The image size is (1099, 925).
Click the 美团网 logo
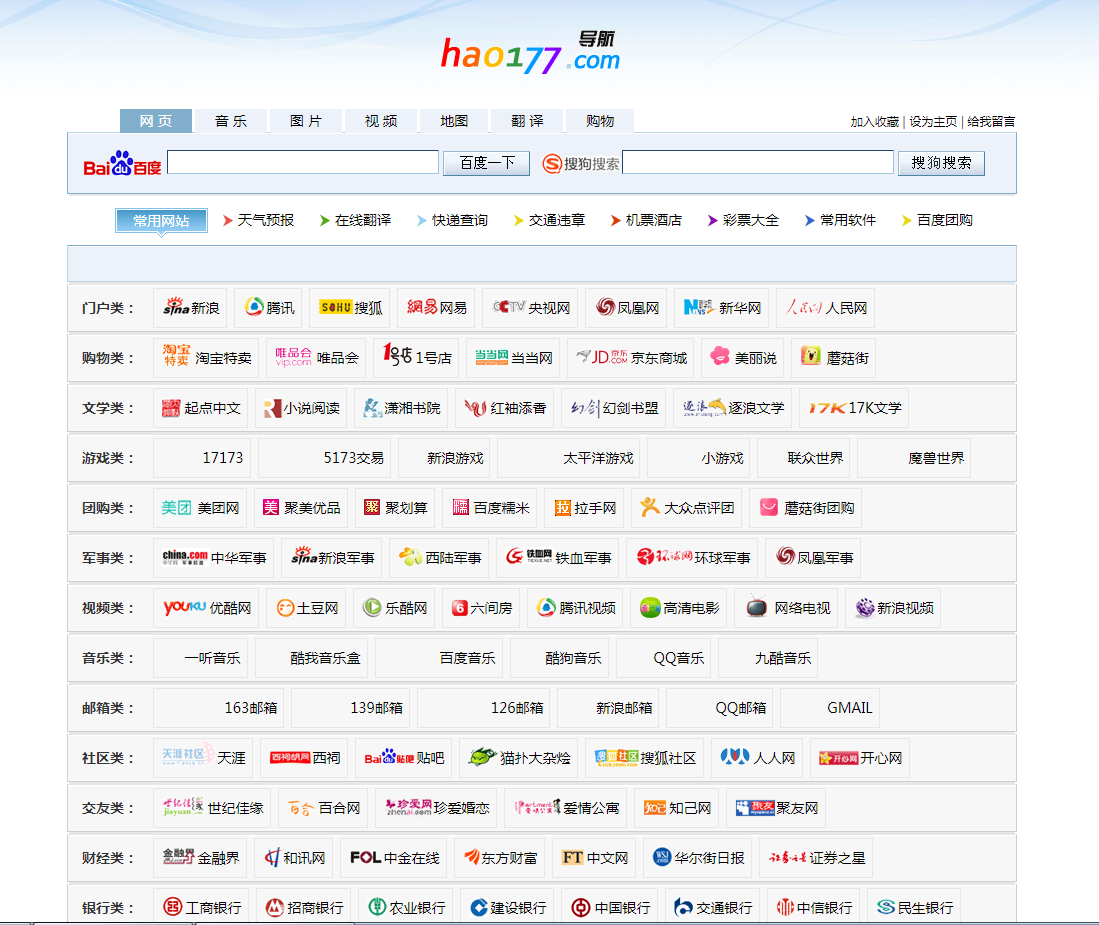click(176, 507)
